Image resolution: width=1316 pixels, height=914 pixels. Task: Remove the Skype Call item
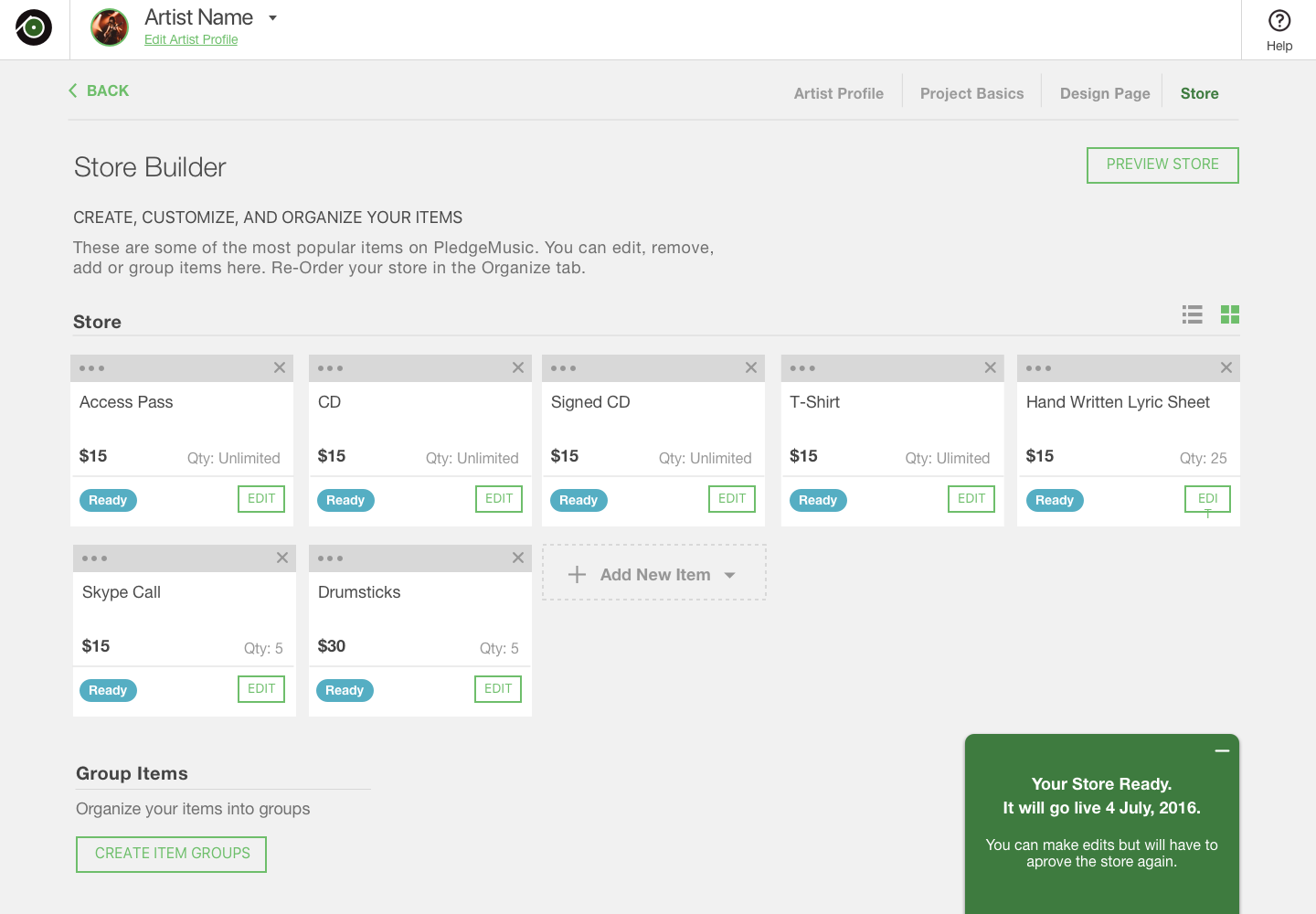click(282, 558)
